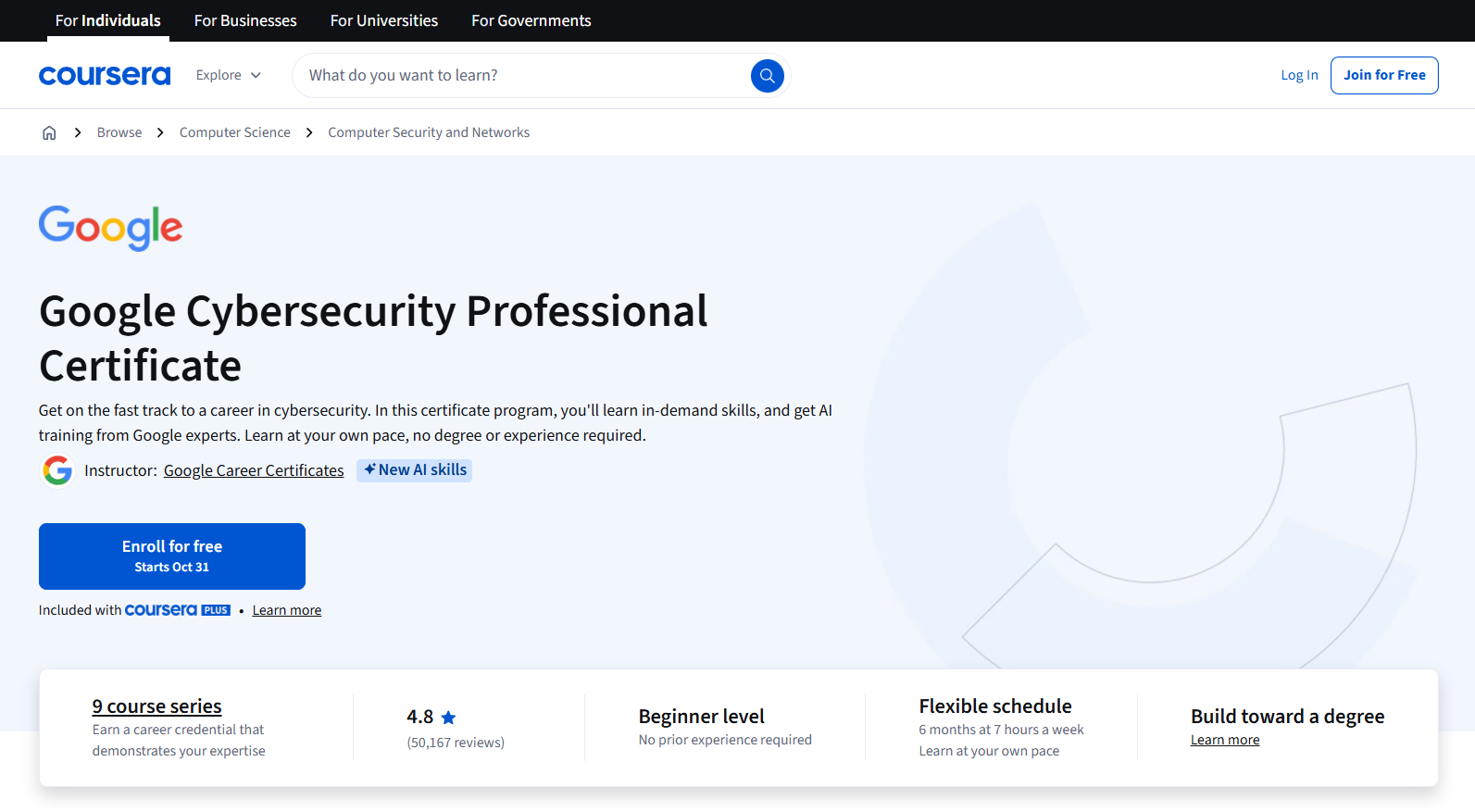
Task: Go to home via breadcrumb house icon
Action: point(49,132)
